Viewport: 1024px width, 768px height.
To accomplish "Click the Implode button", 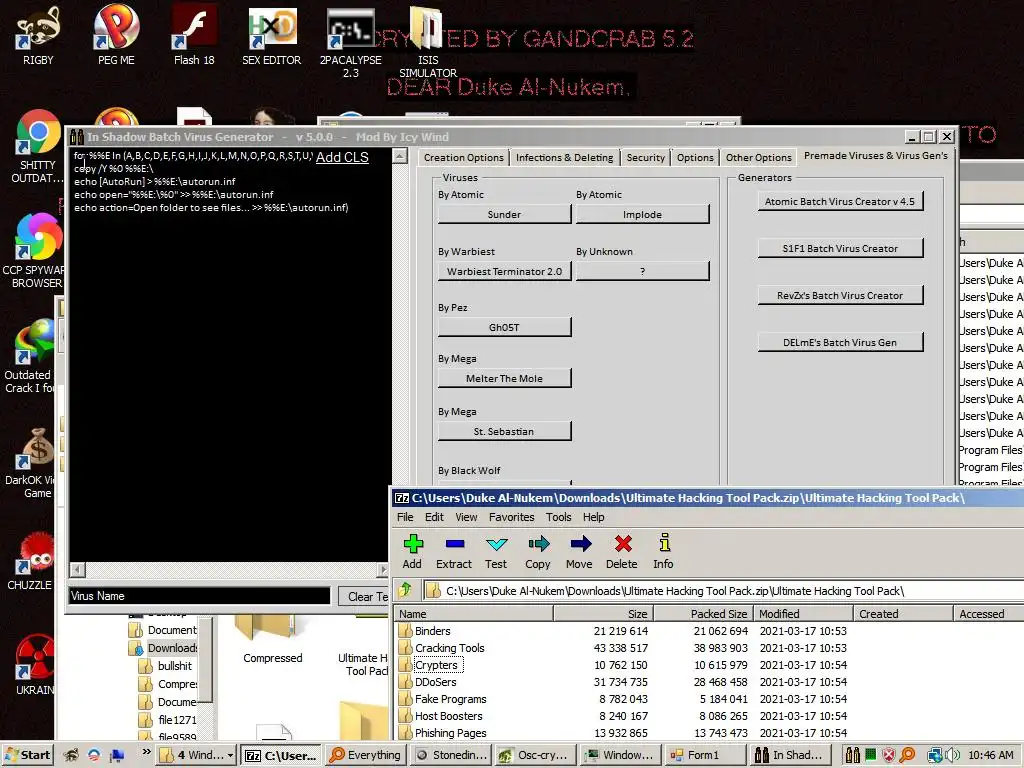I will coord(642,214).
